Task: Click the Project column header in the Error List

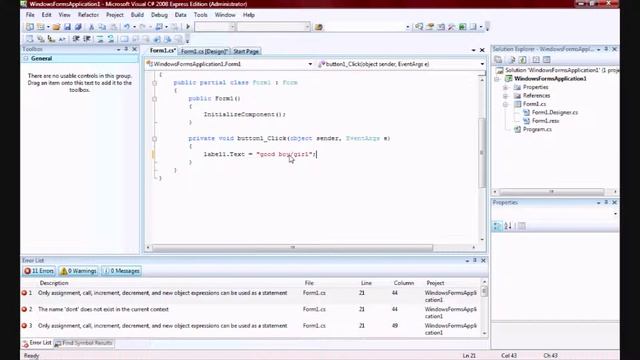Action: tap(436, 283)
